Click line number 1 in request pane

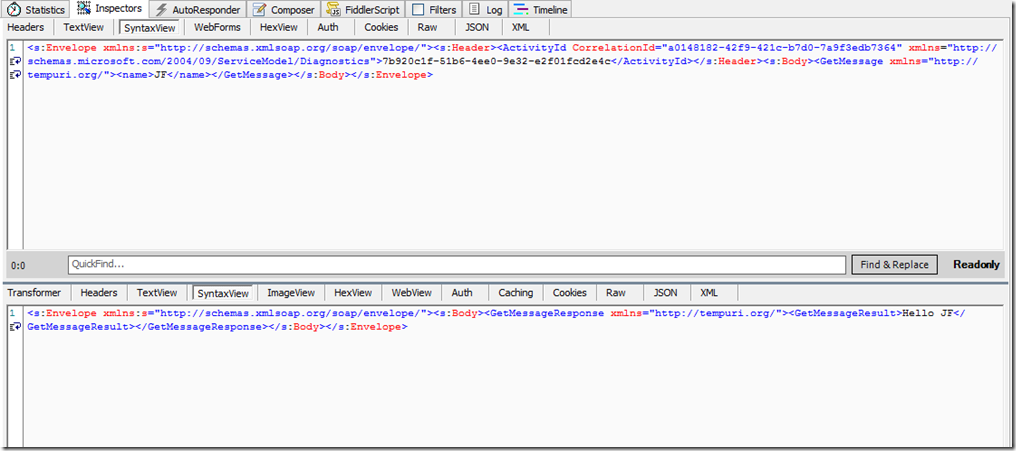[x=12, y=47]
